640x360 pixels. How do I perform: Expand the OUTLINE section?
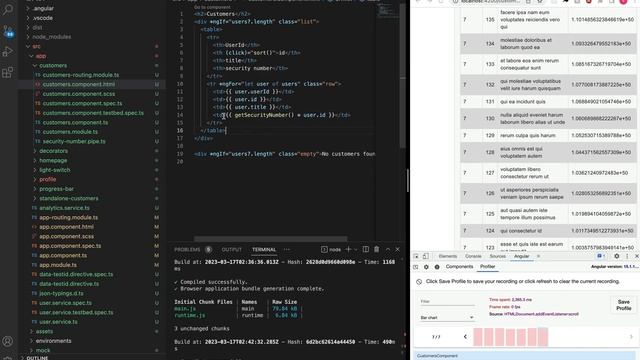37,358
